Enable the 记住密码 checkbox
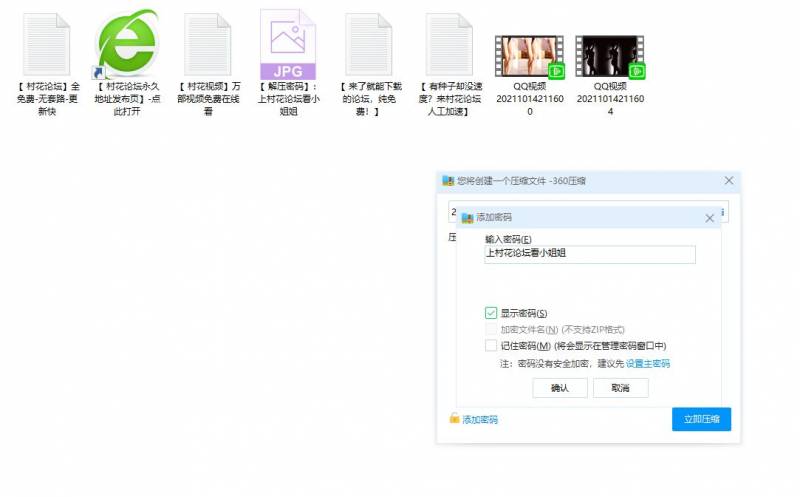800x497 pixels. point(491,345)
